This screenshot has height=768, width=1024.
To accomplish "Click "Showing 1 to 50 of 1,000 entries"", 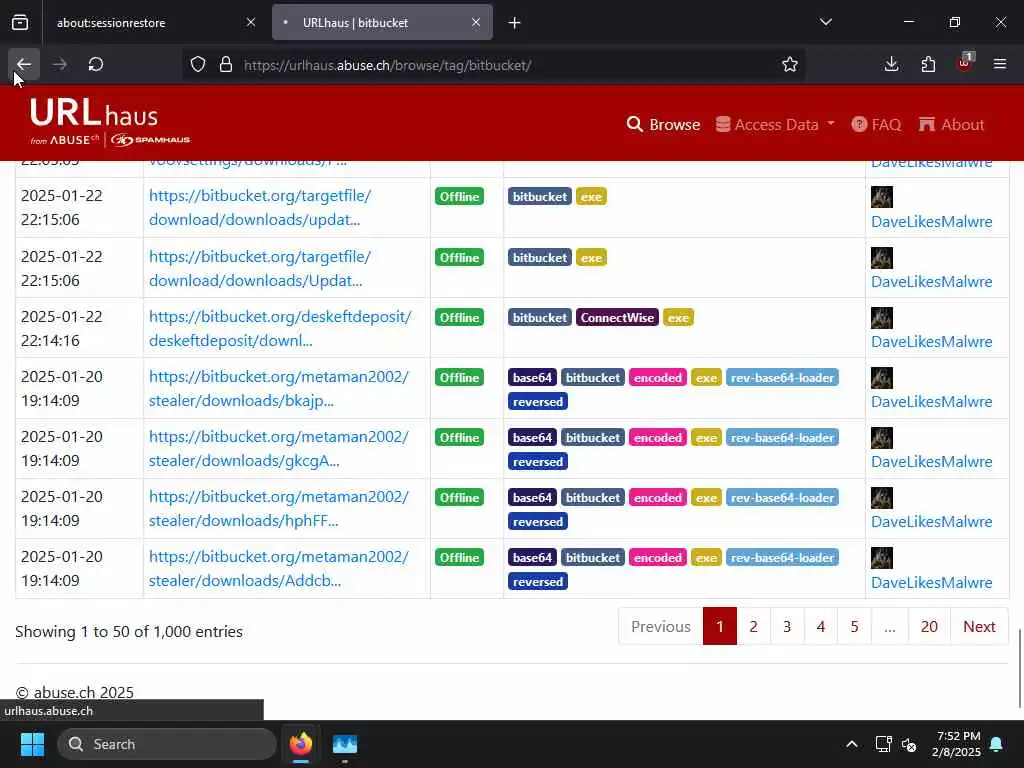I will click(x=129, y=632).
